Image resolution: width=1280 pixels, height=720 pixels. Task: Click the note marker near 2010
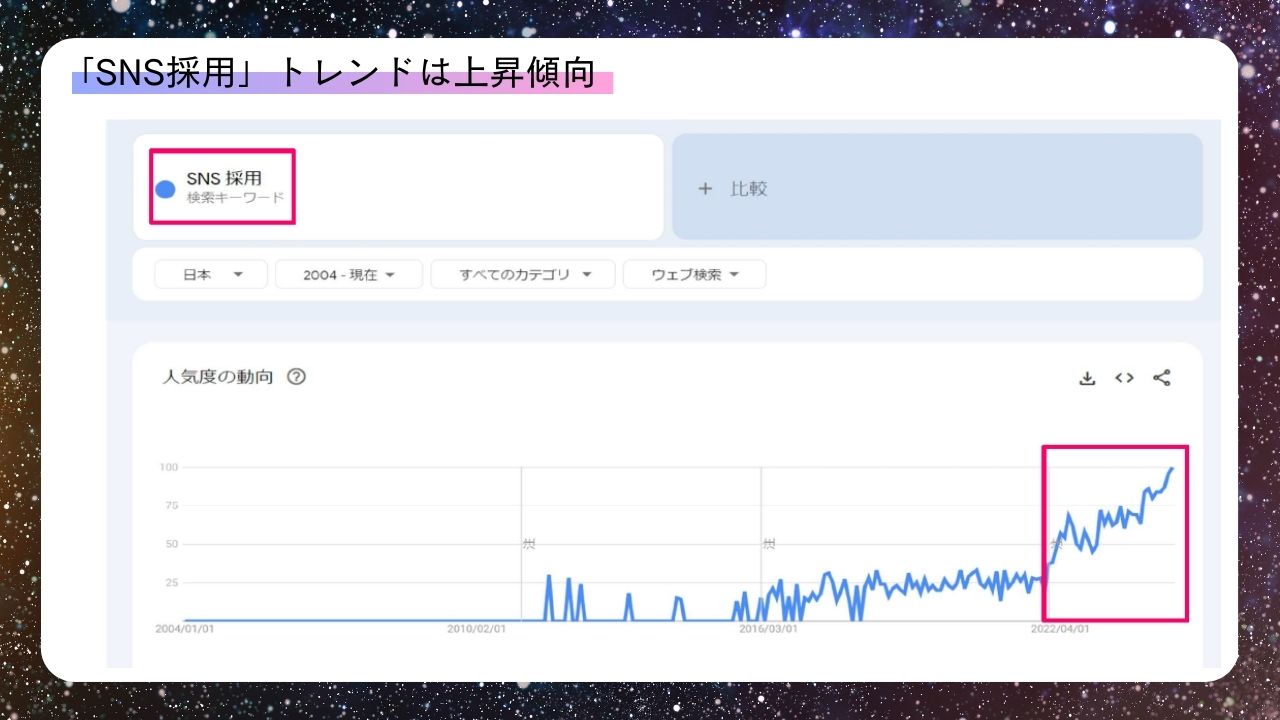pyautogui.click(x=529, y=544)
